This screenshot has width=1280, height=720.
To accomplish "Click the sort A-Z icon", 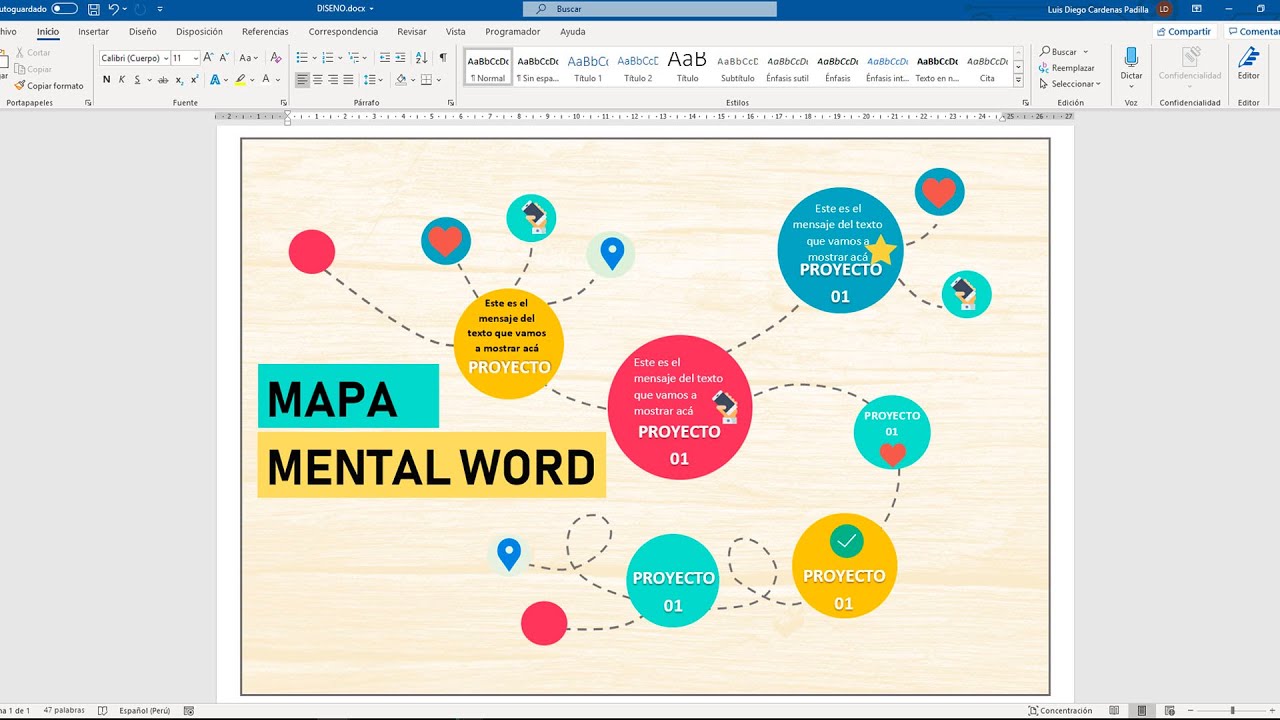I will (421, 58).
